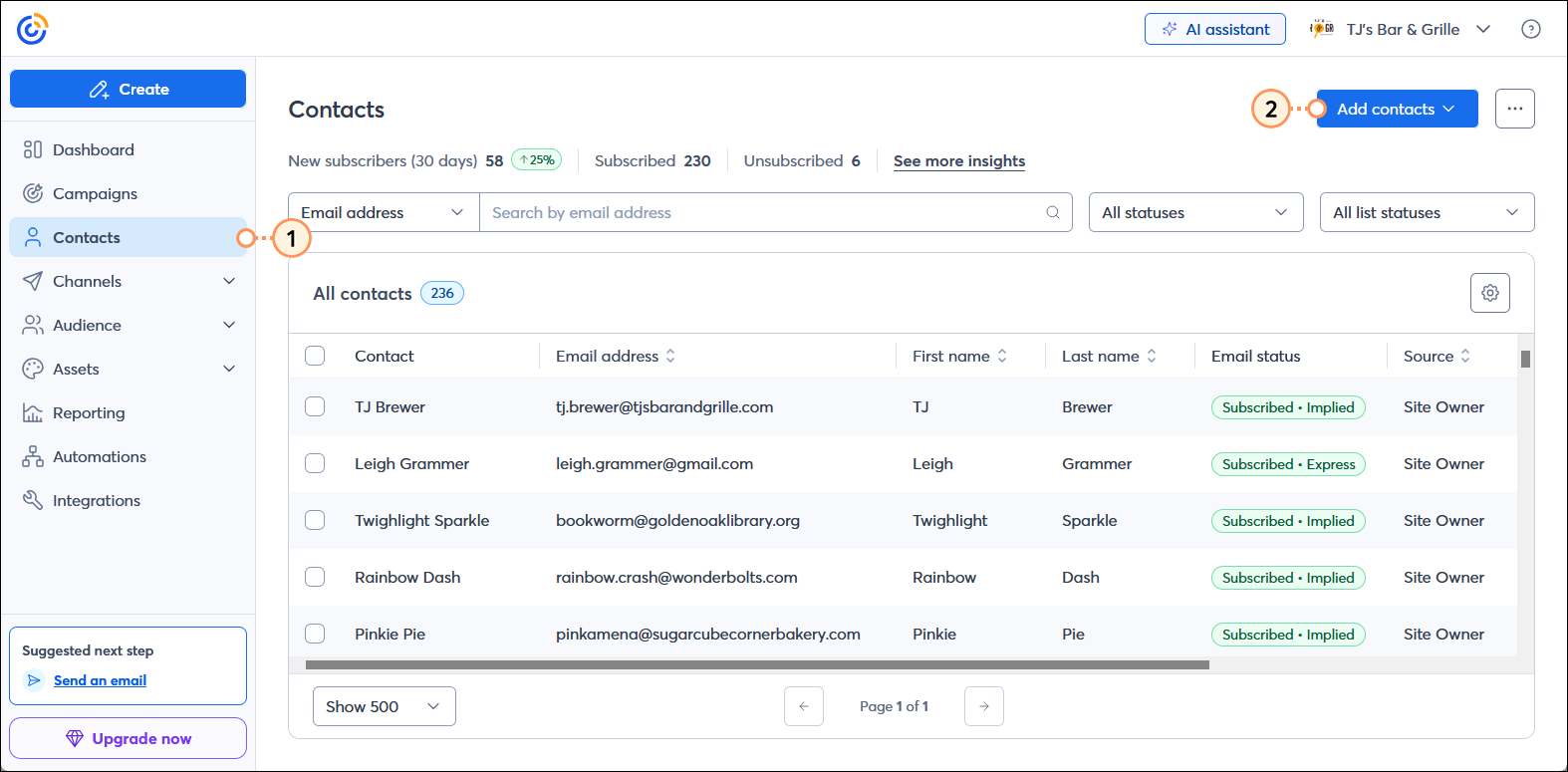Click the horizontal table scrollbar
Viewport: 1568px width, 772px height.
tap(757, 664)
